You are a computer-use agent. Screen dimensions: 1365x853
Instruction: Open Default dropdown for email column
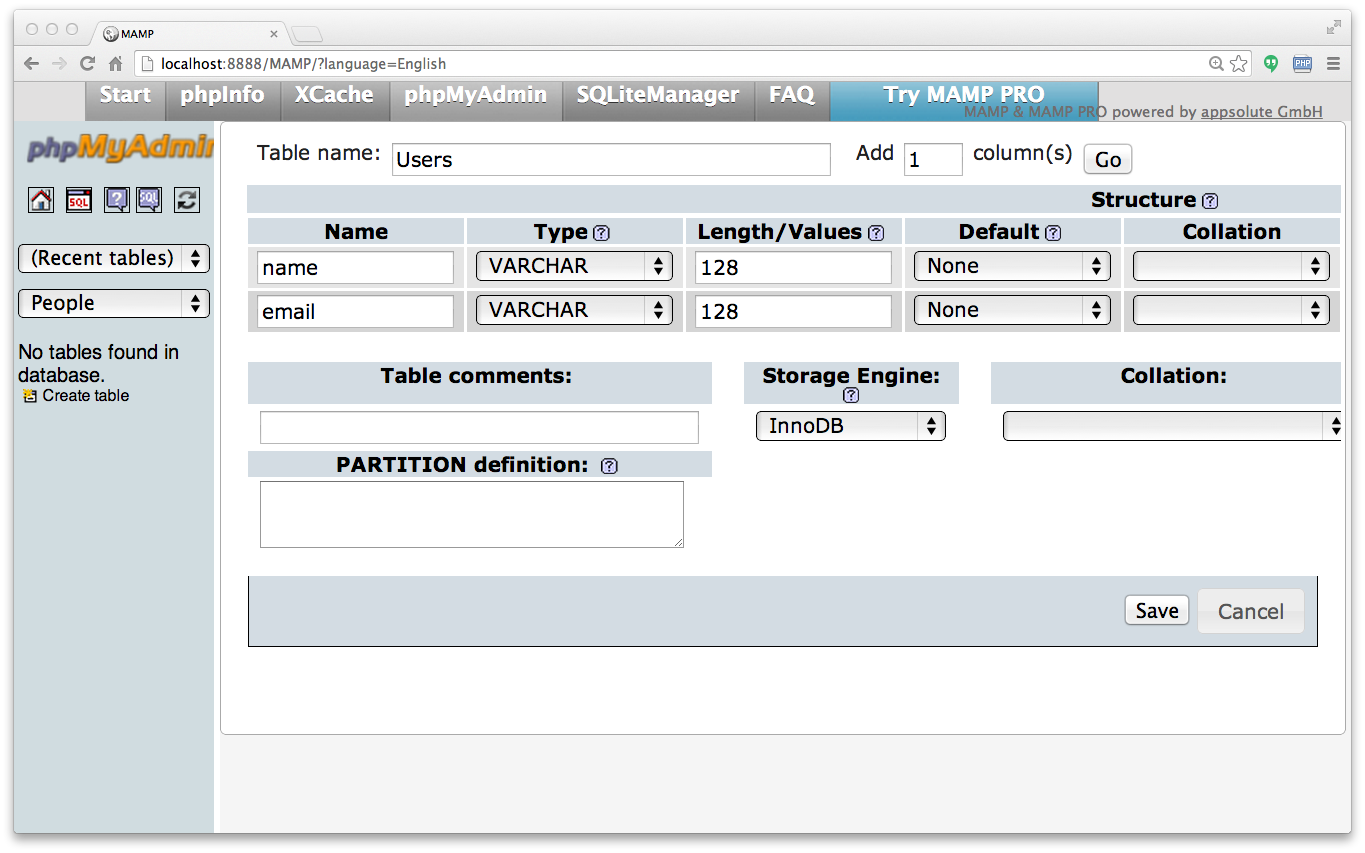click(x=1012, y=310)
